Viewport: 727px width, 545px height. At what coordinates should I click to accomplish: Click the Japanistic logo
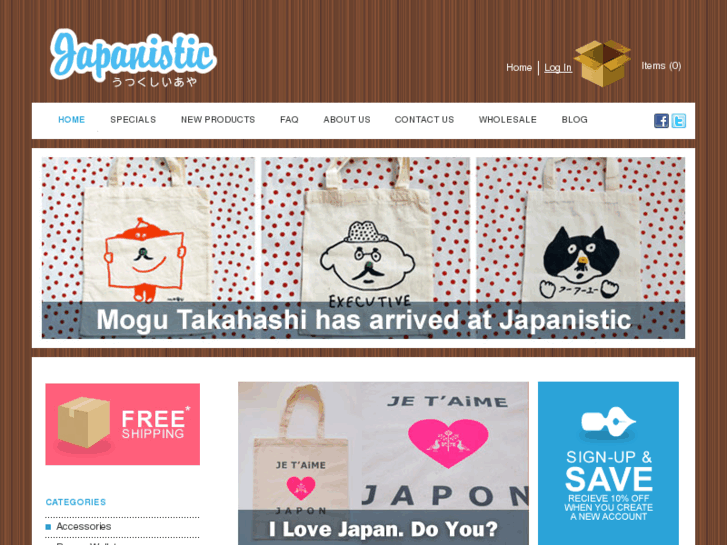[134, 58]
